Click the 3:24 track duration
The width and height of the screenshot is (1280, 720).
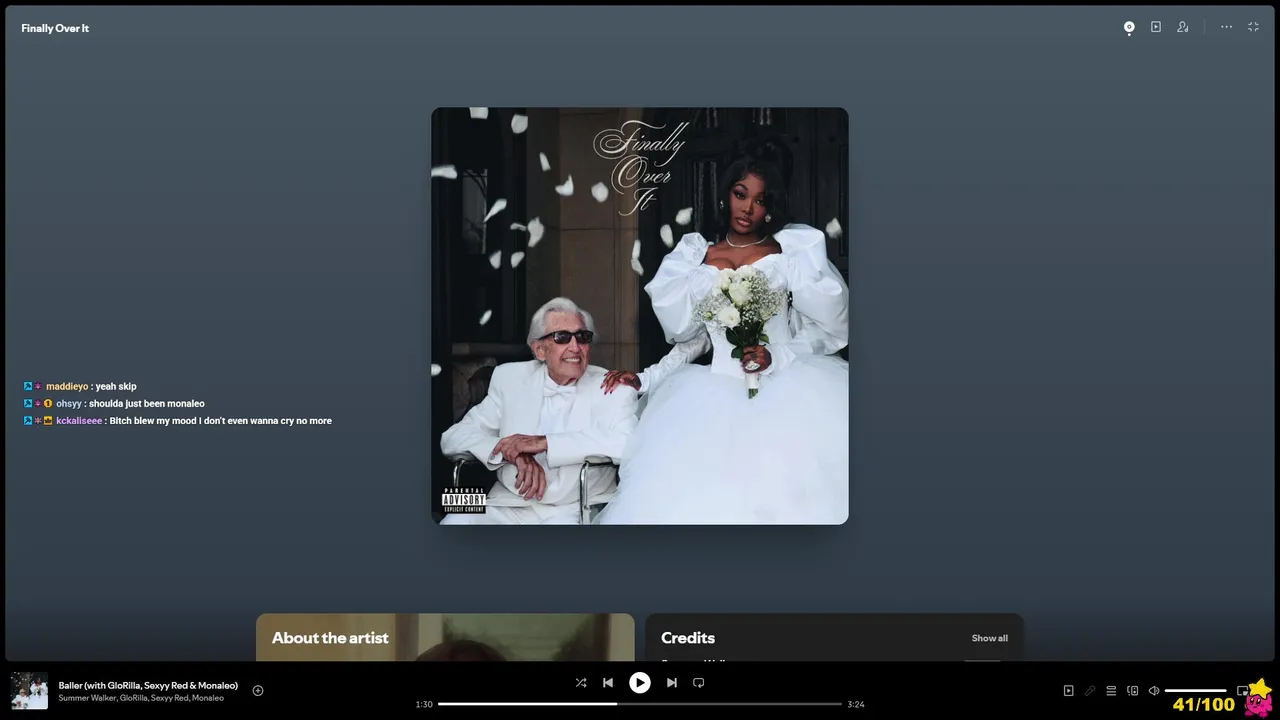(x=856, y=704)
